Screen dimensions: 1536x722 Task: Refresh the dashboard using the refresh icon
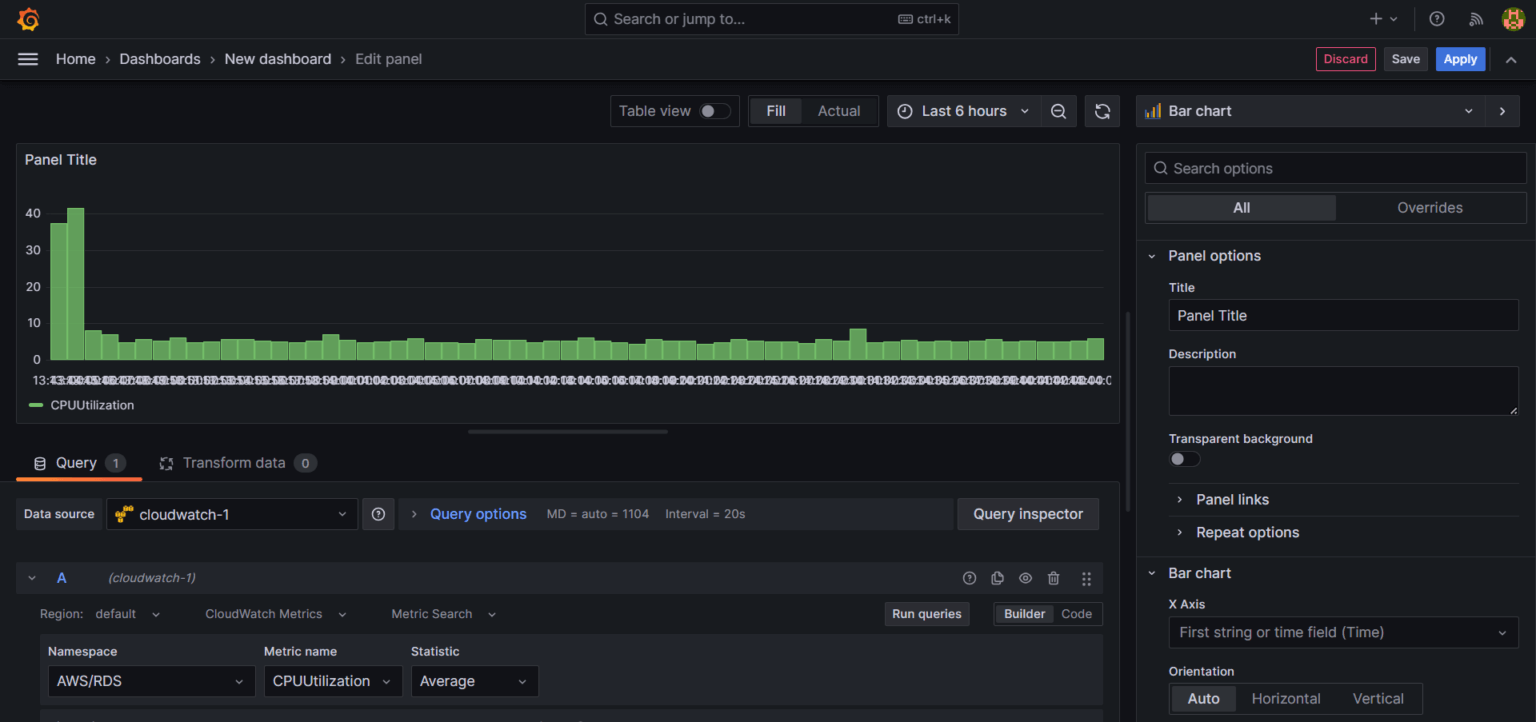(1101, 111)
